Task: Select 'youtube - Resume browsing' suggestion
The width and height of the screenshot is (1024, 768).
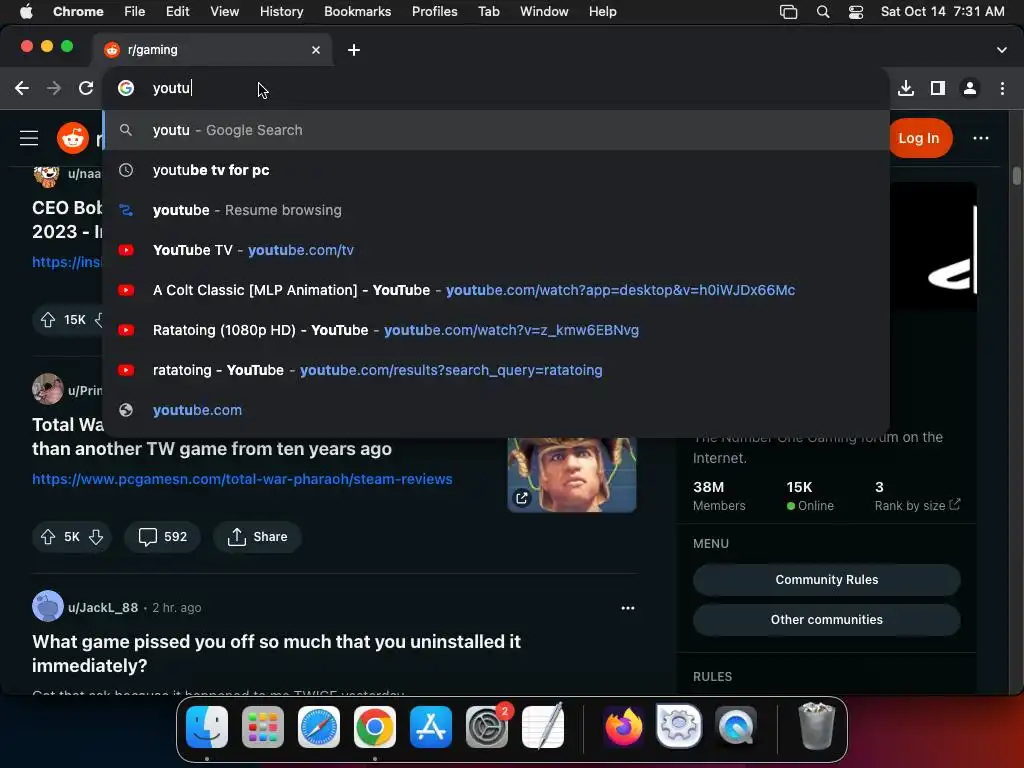Action: click(x=496, y=210)
